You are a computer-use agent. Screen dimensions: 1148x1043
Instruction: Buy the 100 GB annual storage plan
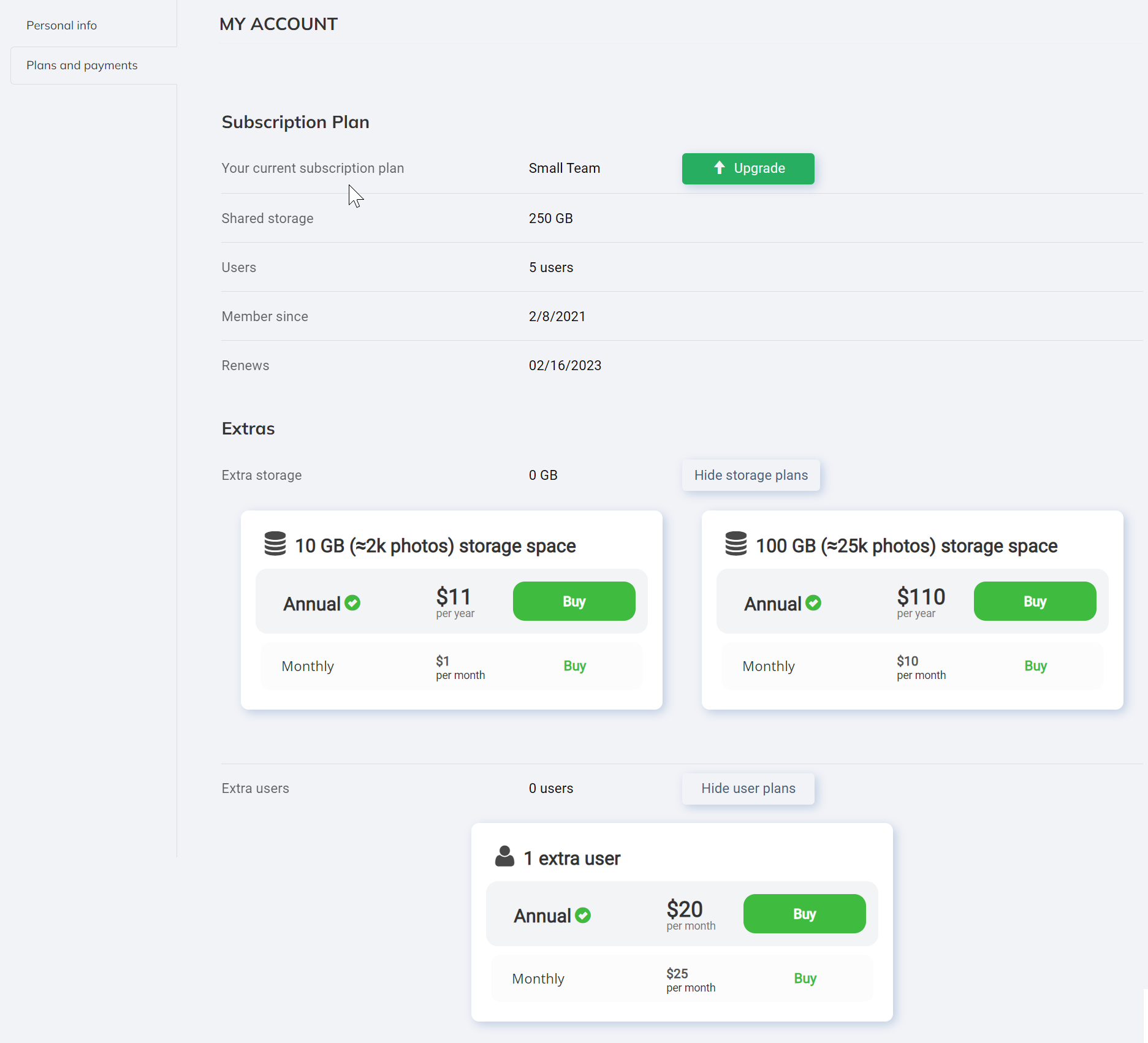[1035, 601]
